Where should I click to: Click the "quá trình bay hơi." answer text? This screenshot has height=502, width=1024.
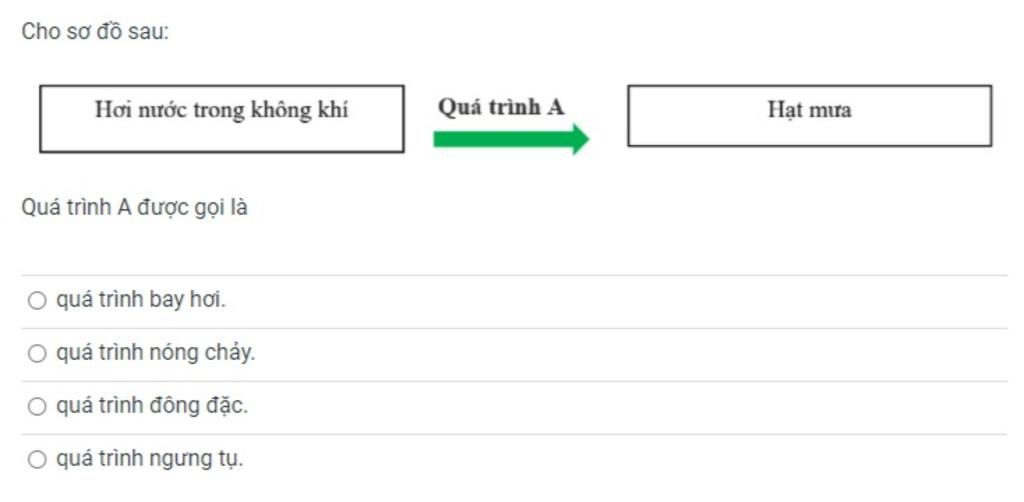click(141, 300)
